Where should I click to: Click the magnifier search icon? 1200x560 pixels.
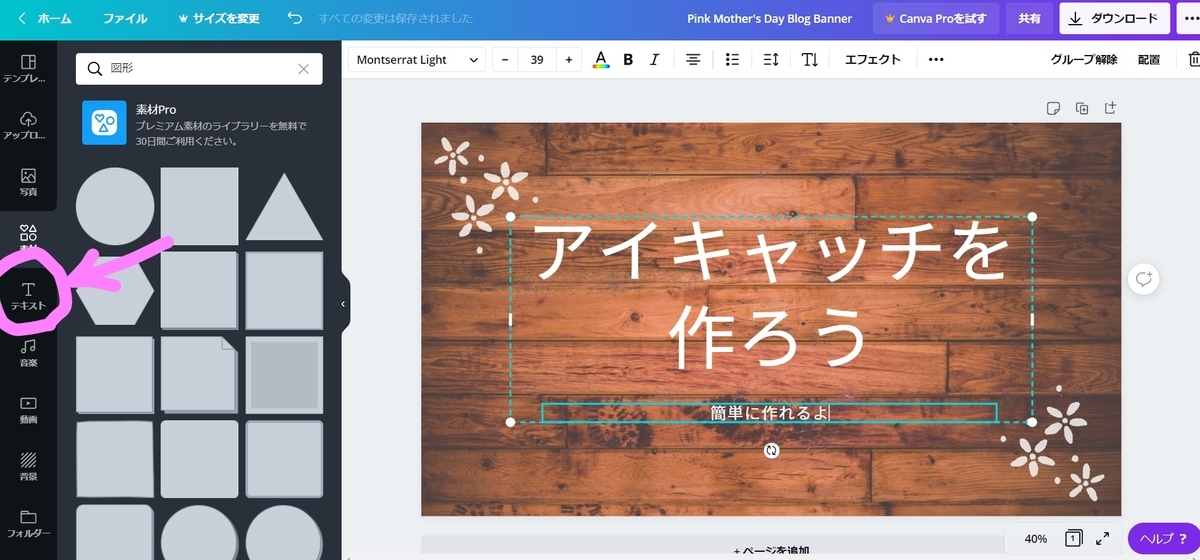[95, 69]
